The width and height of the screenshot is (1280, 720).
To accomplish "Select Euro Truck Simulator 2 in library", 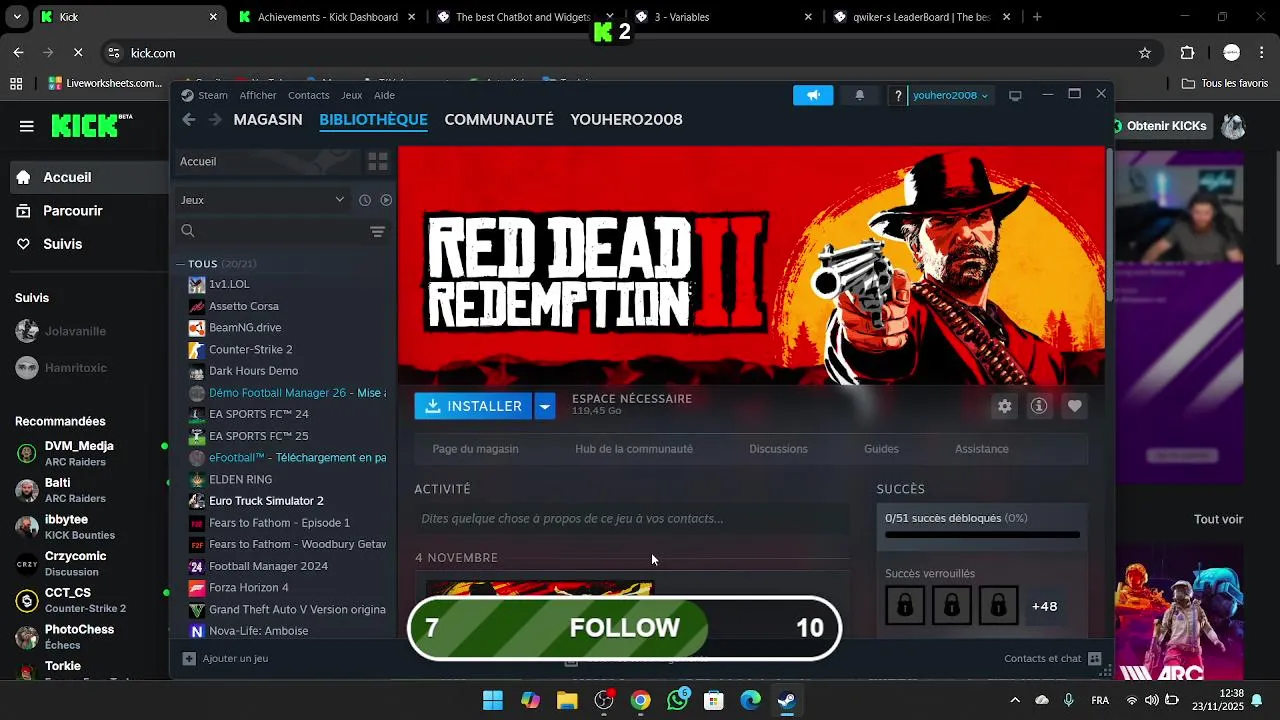I will [x=266, y=501].
